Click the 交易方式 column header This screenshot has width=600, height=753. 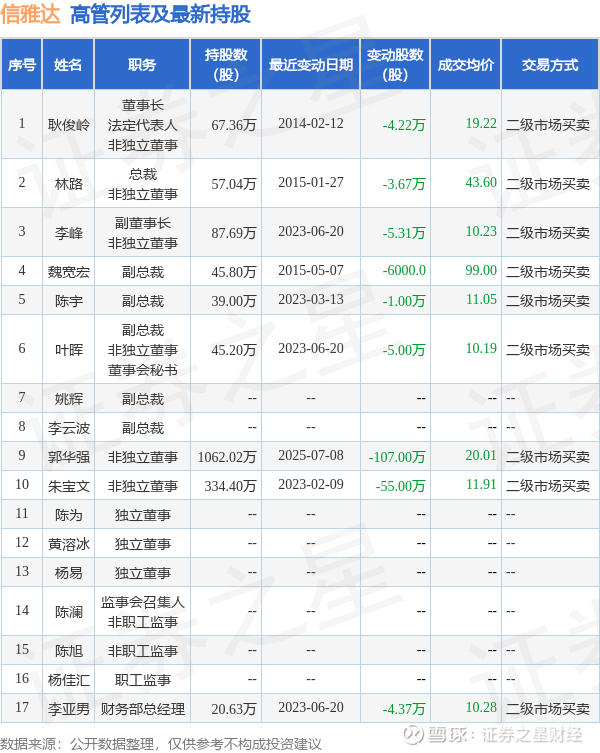[x=550, y=65]
